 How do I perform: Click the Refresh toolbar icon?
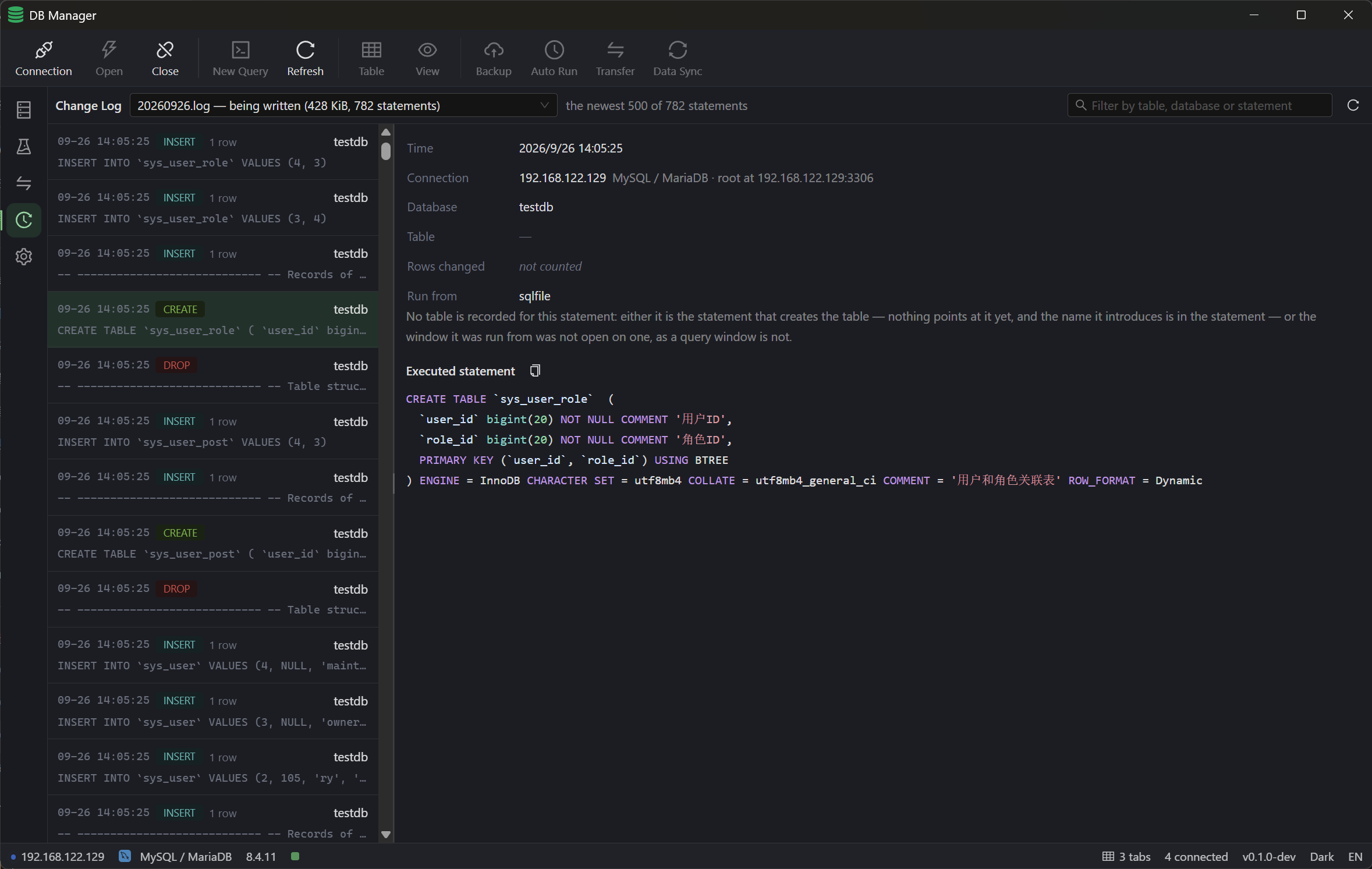coord(305,58)
